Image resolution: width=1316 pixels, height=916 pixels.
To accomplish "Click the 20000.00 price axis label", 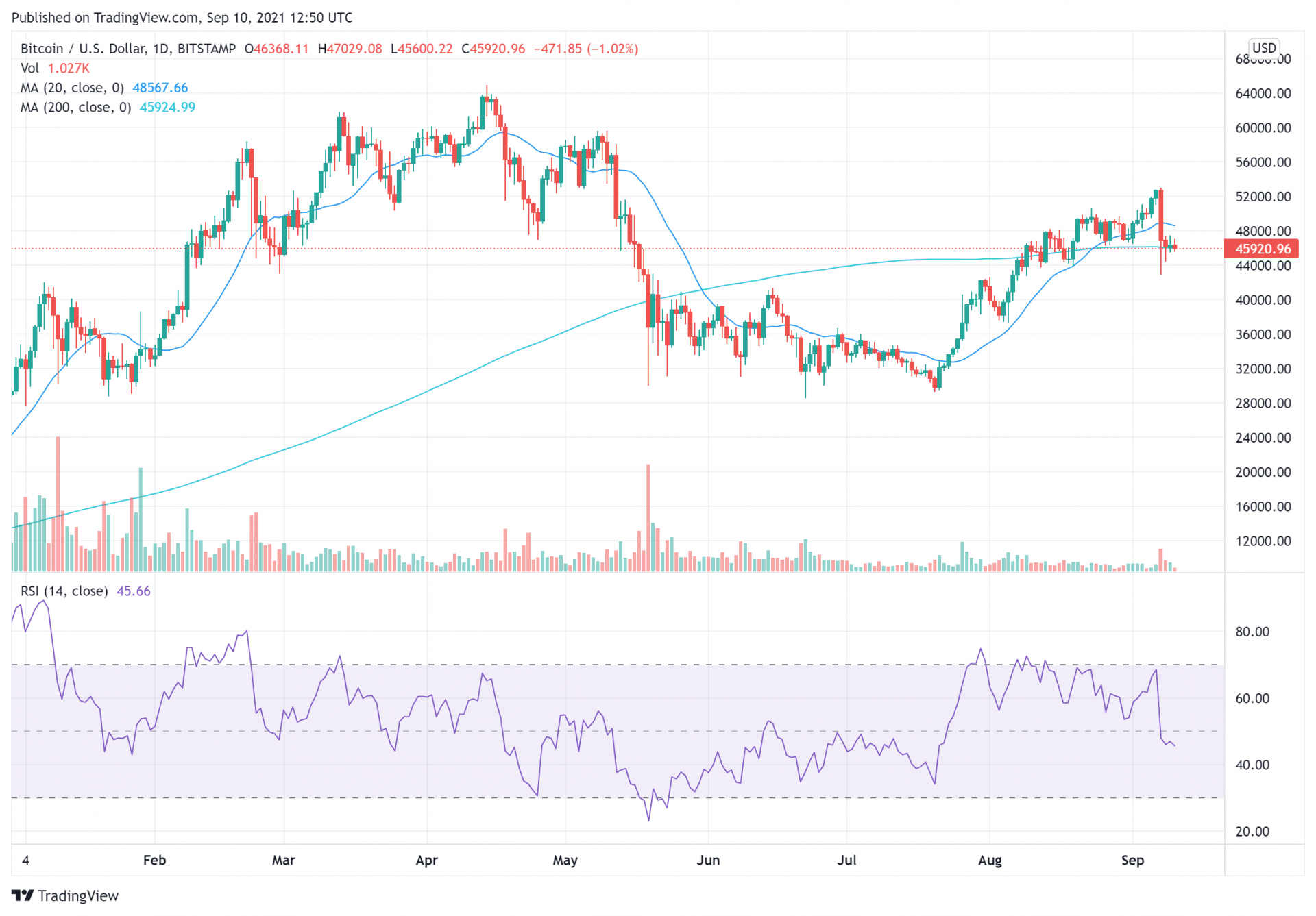I will (1263, 472).
